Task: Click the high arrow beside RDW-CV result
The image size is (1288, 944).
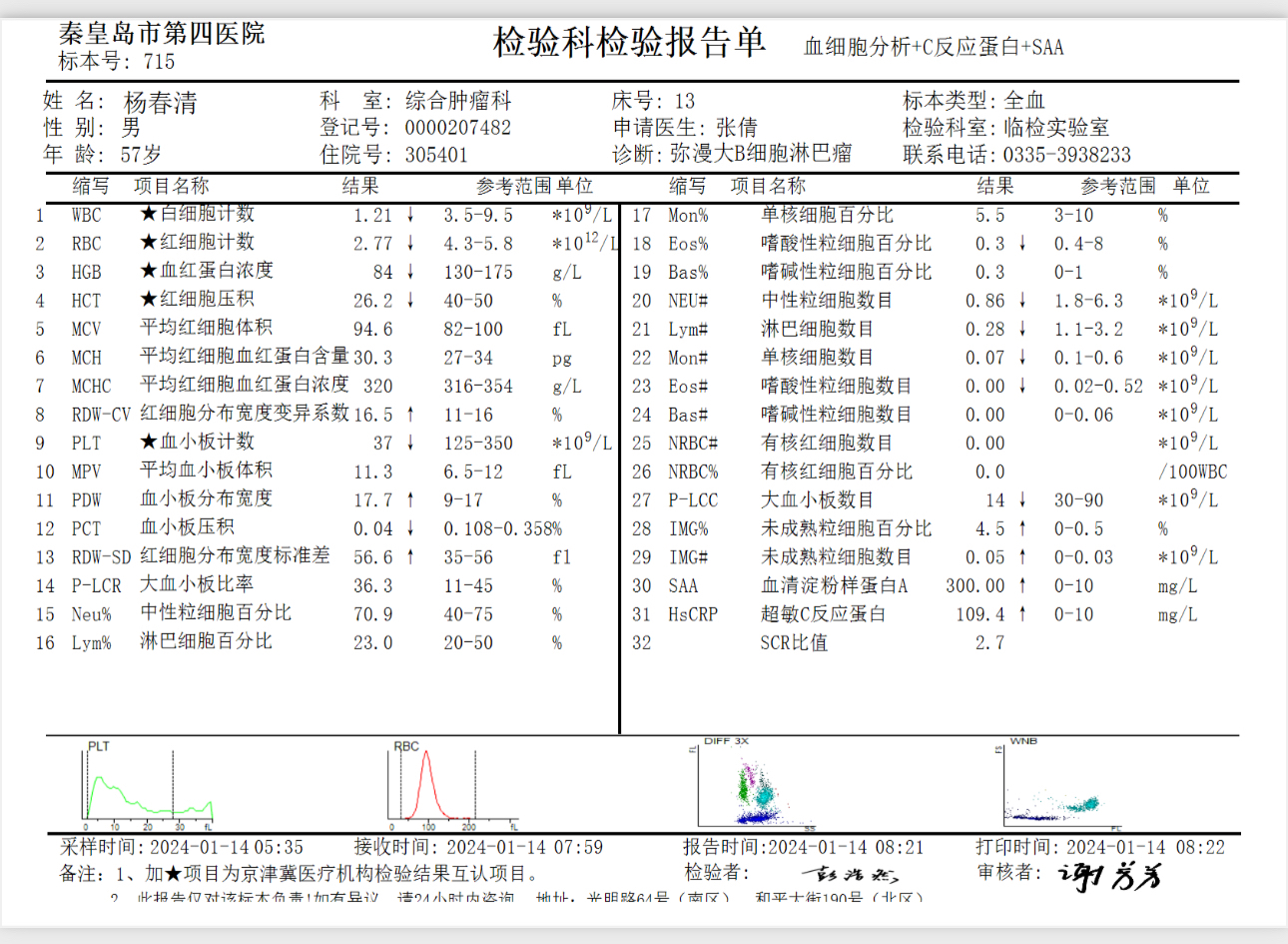Action: coord(410,415)
